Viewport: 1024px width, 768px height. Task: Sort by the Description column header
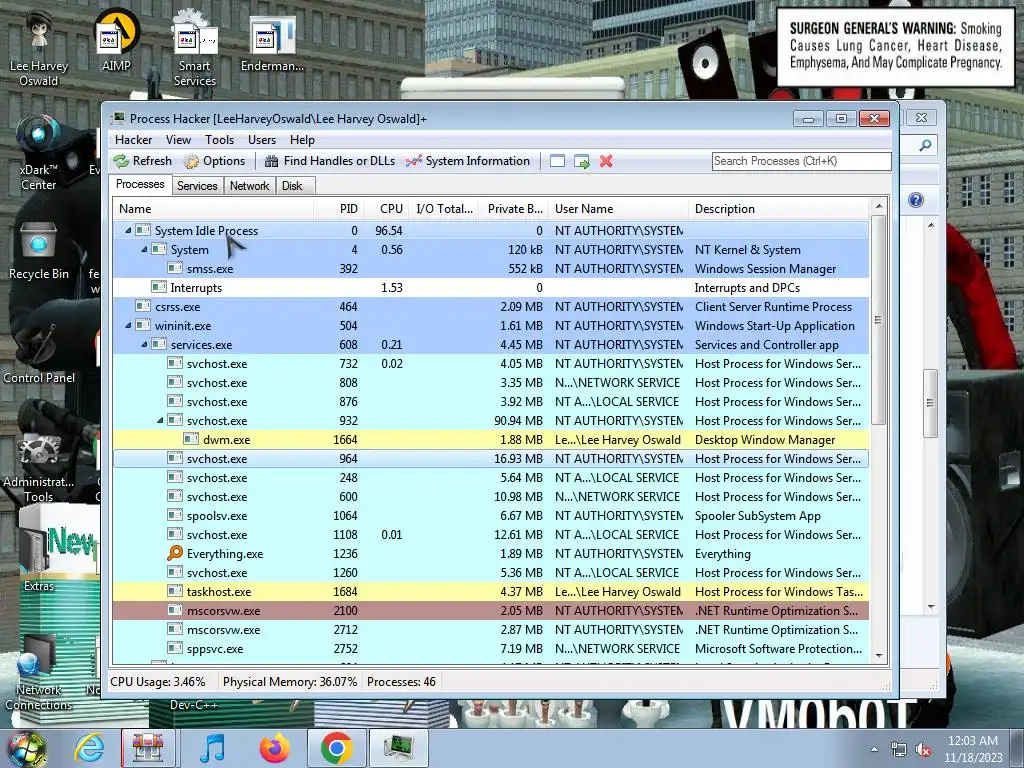point(779,209)
